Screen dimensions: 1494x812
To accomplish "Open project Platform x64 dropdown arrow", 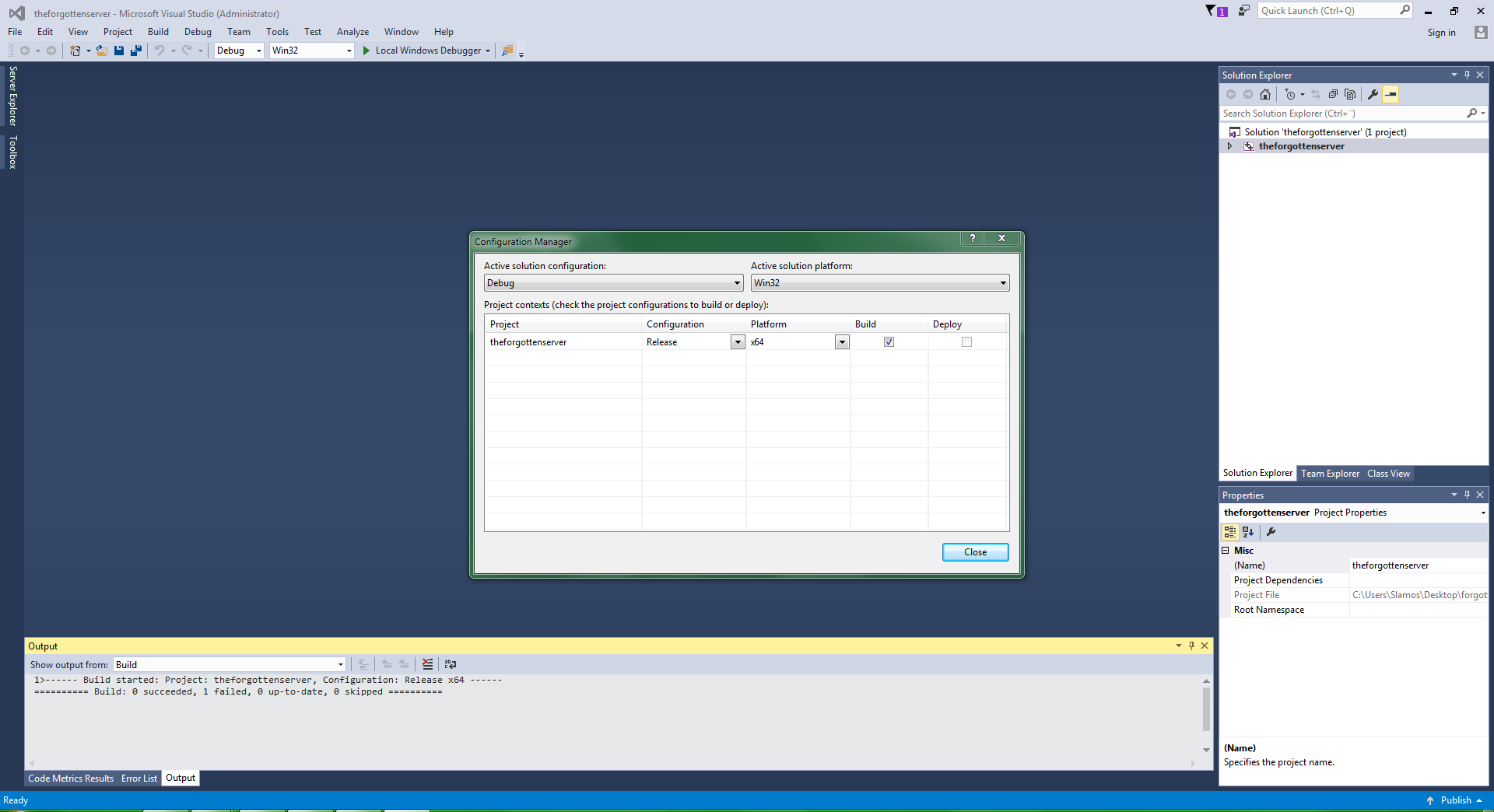I will point(842,342).
